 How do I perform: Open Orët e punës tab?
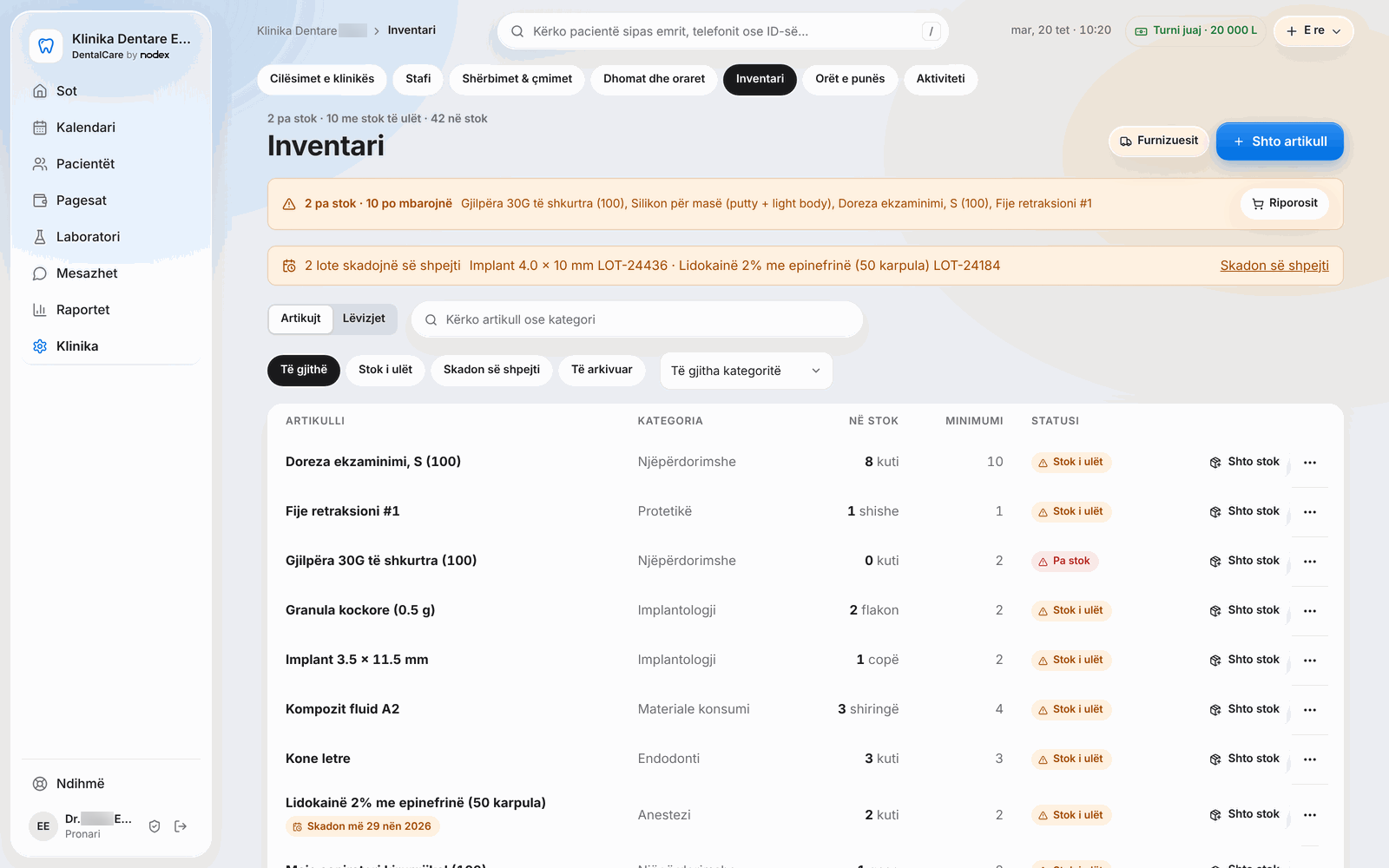click(850, 79)
